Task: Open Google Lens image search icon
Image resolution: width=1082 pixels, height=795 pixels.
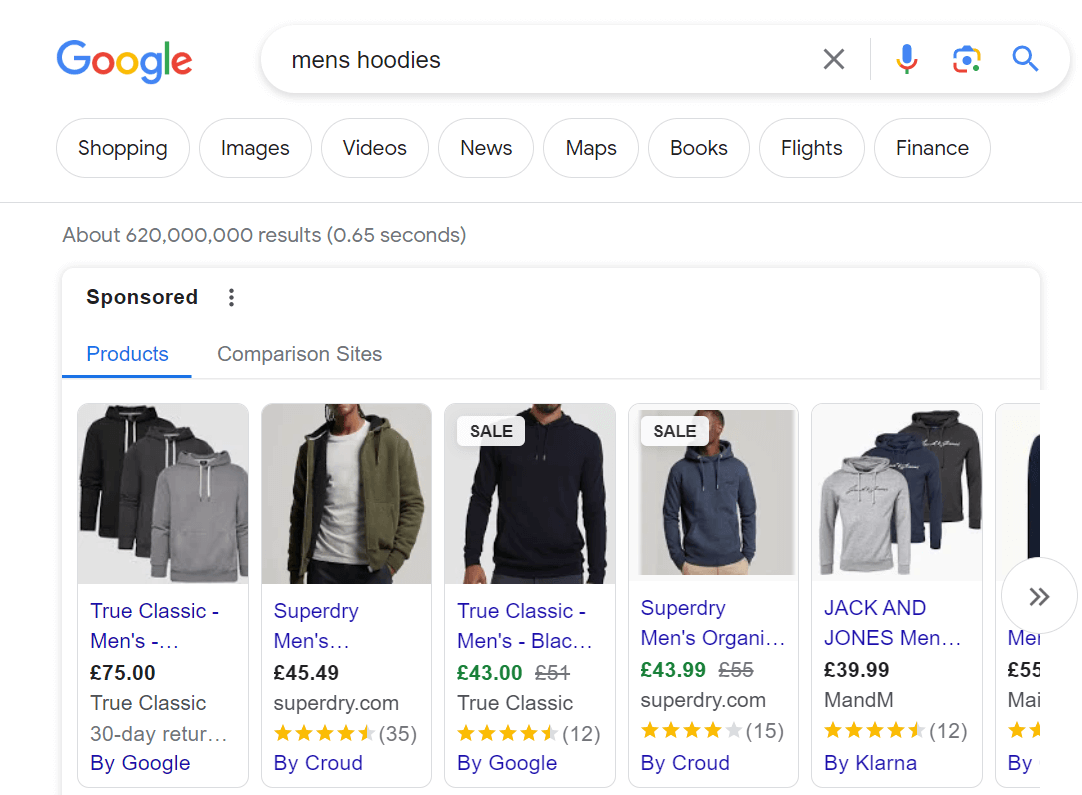Action: (x=967, y=59)
